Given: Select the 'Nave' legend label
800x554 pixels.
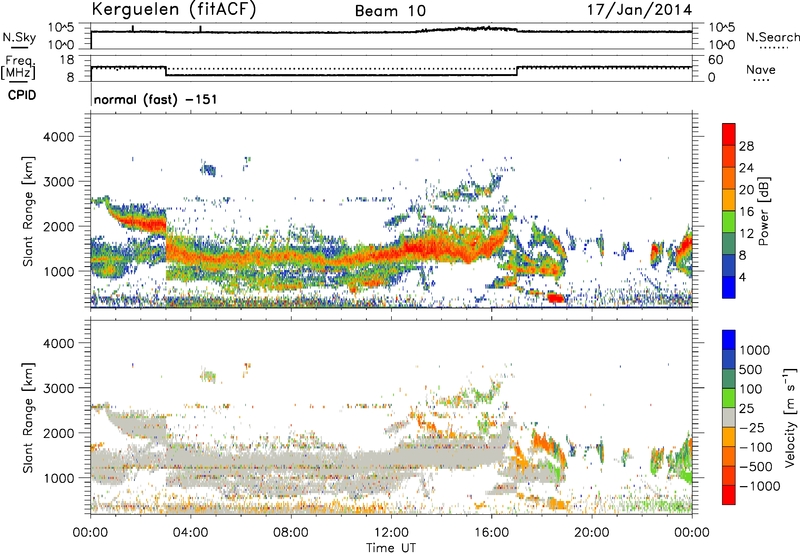Looking at the screenshot, I should (761, 69).
